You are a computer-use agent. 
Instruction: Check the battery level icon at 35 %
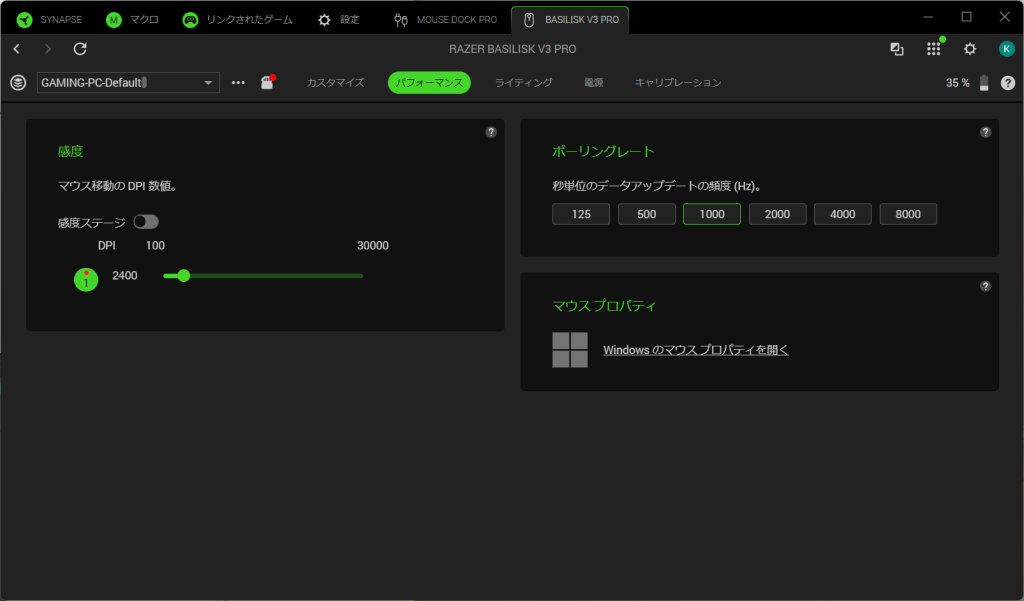point(984,83)
